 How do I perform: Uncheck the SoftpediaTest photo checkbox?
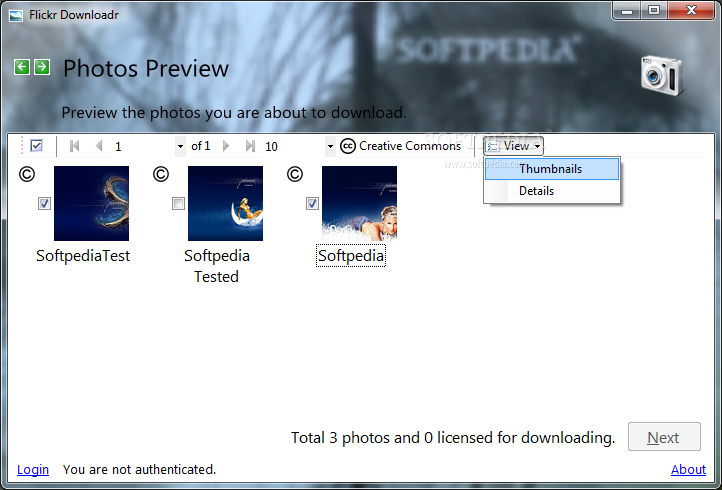tap(44, 203)
